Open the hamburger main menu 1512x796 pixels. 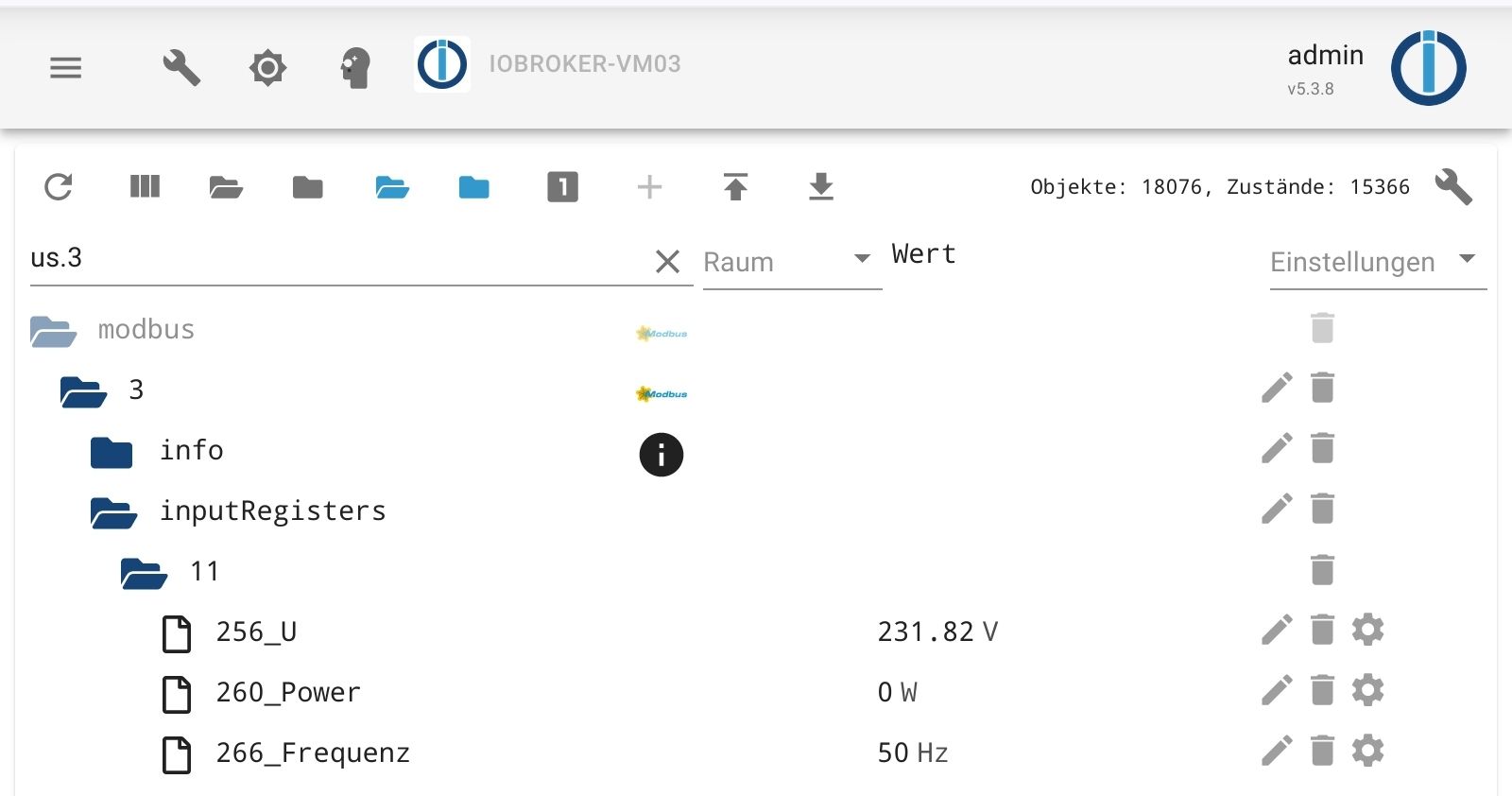[66, 68]
